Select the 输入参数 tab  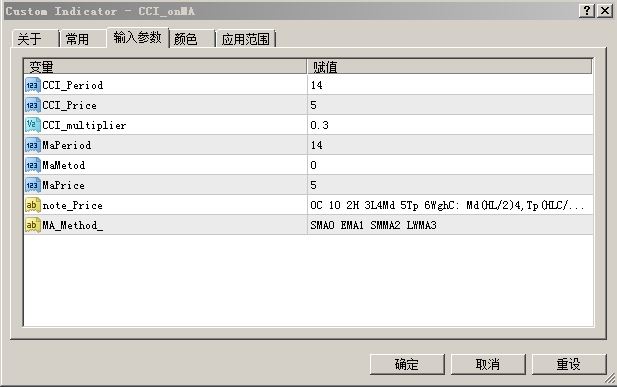click(137, 37)
